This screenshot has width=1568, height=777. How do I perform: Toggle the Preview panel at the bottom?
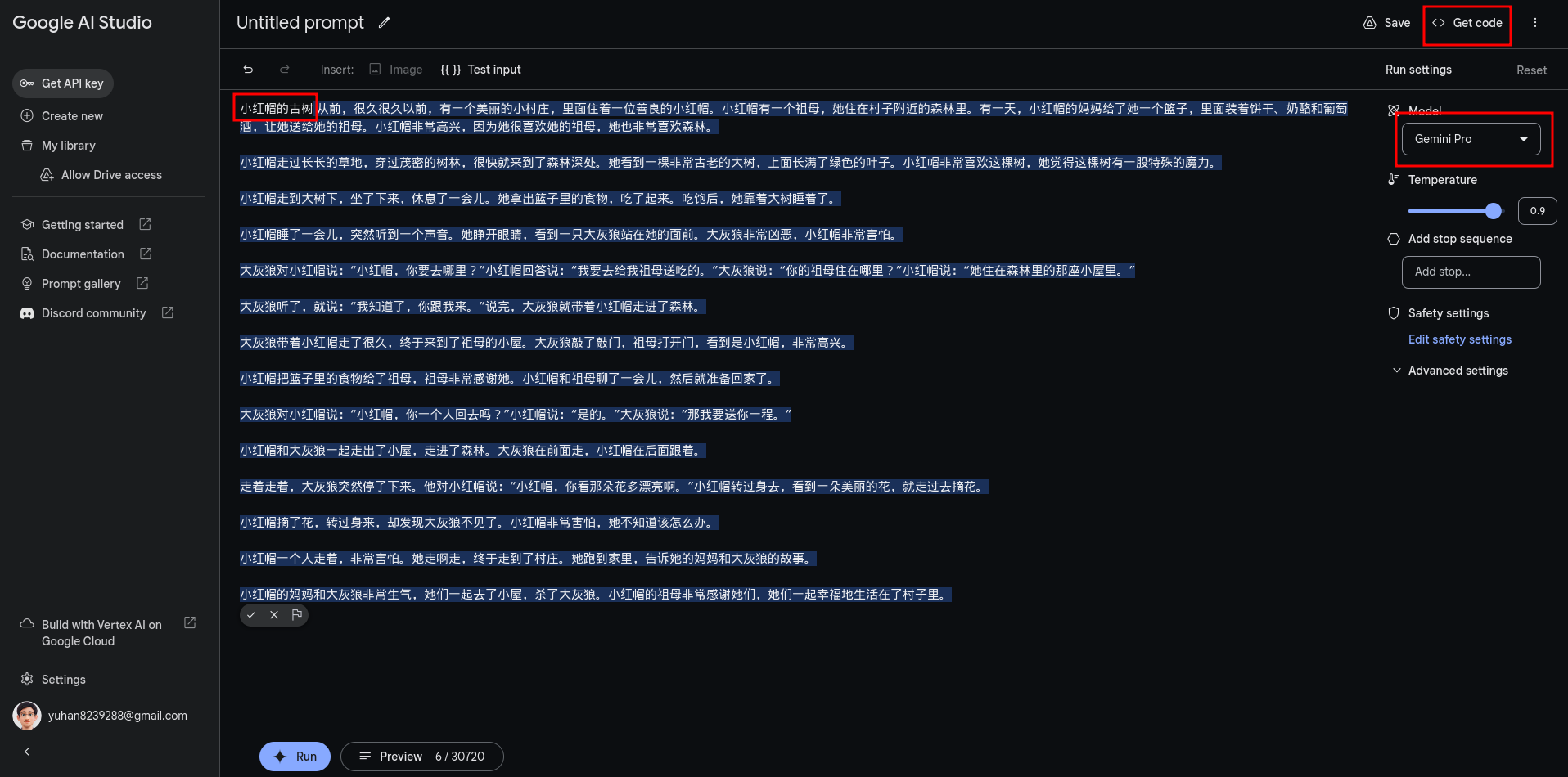[x=400, y=756]
